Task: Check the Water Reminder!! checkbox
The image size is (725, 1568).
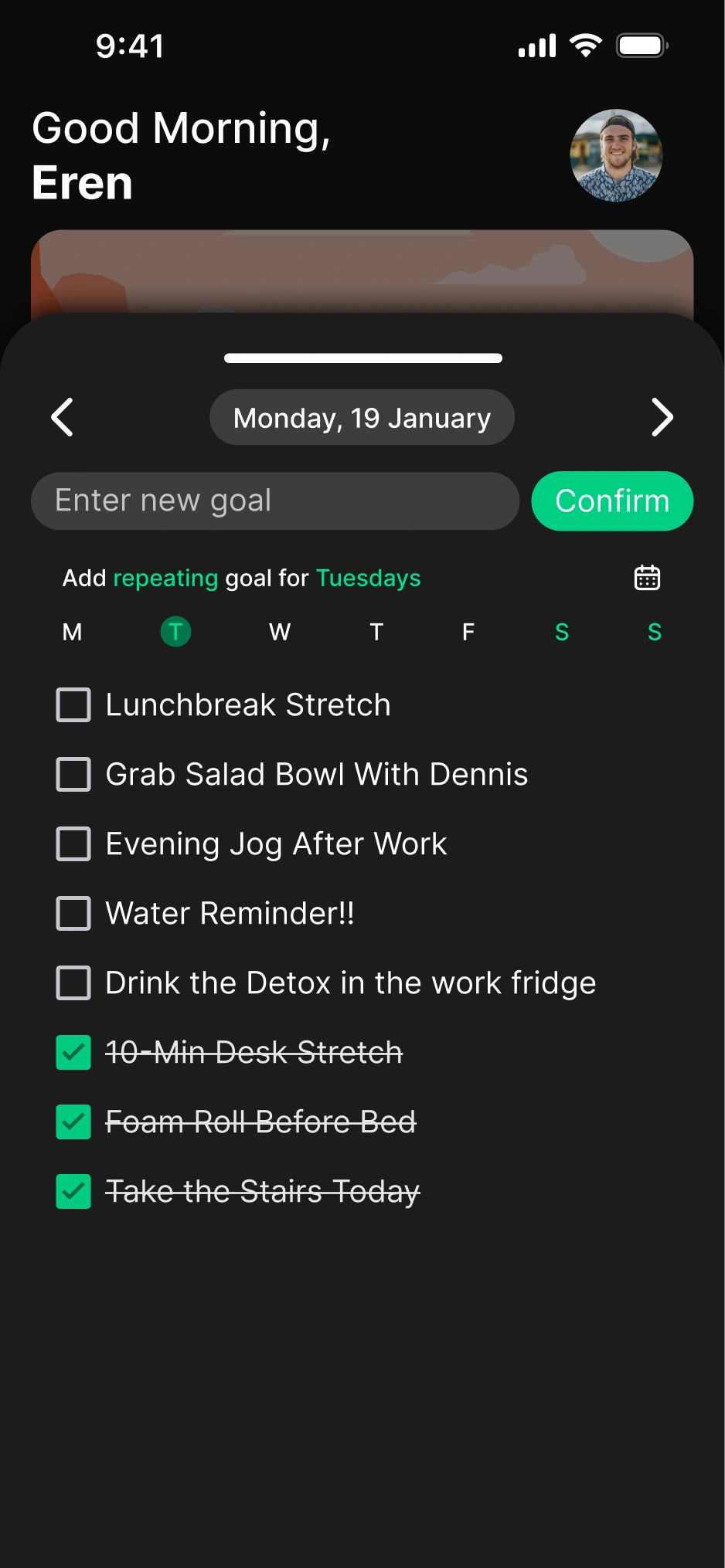Action: click(73, 914)
